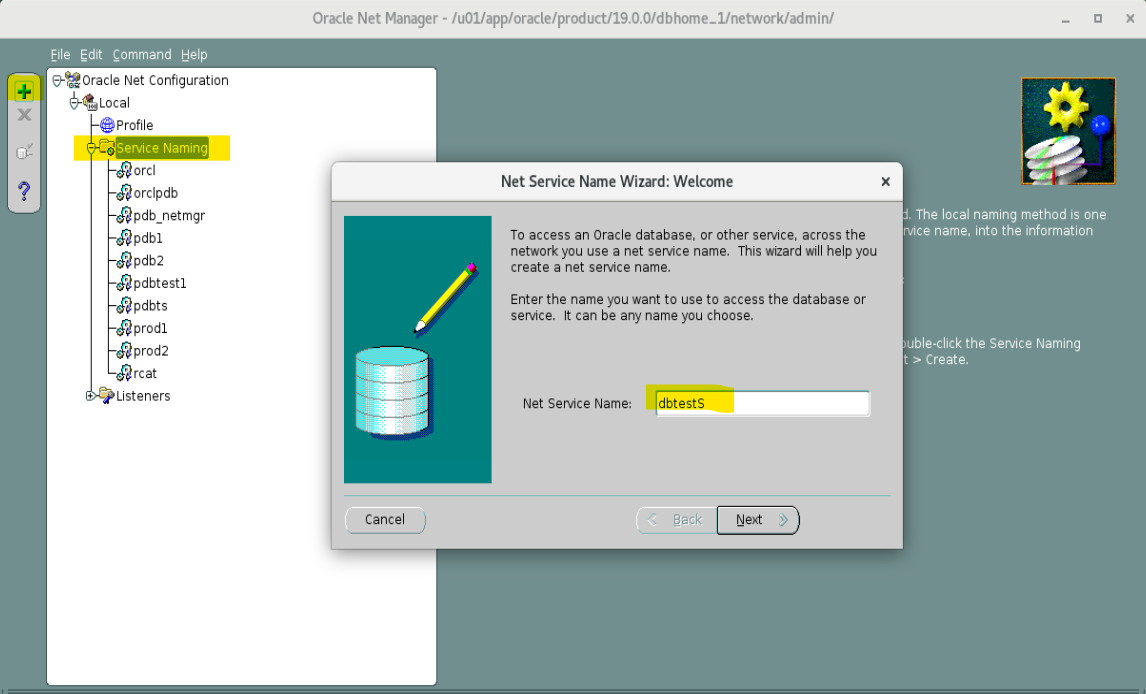Viewport: 1146px width, 694px height.
Task: Click the gray X Delete icon
Action: click(24, 115)
